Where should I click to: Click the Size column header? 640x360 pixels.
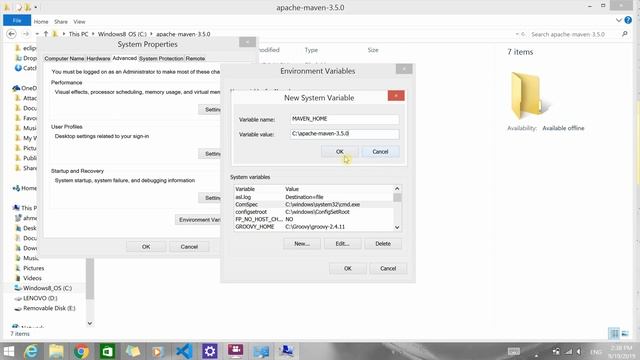click(373, 50)
